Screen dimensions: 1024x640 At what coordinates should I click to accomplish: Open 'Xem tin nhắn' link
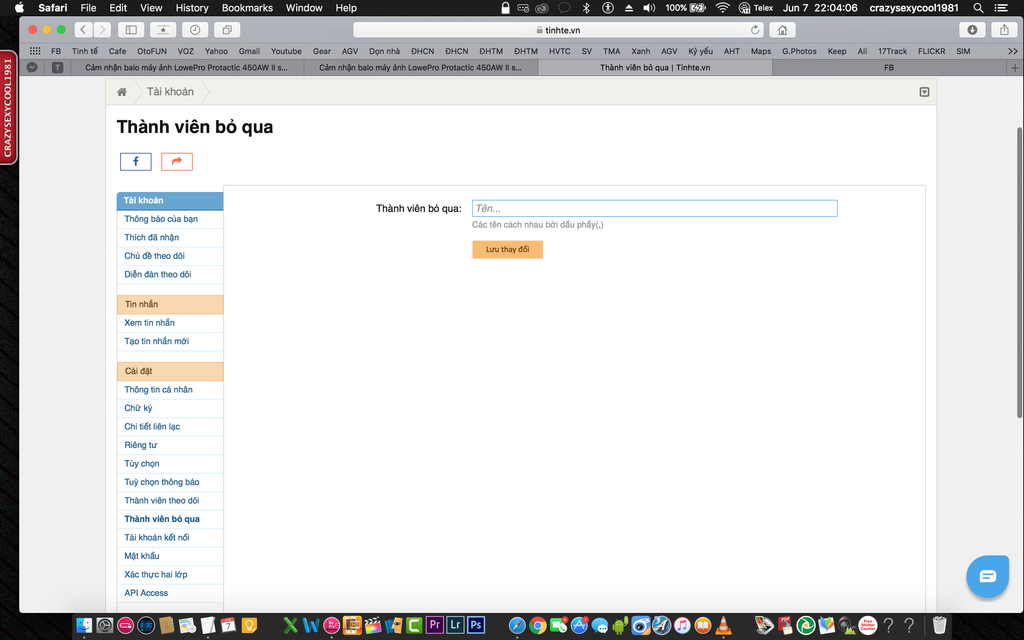pos(150,323)
